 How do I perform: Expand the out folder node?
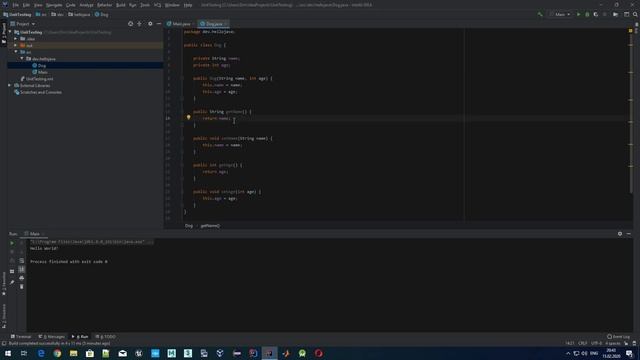coord(16,45)
